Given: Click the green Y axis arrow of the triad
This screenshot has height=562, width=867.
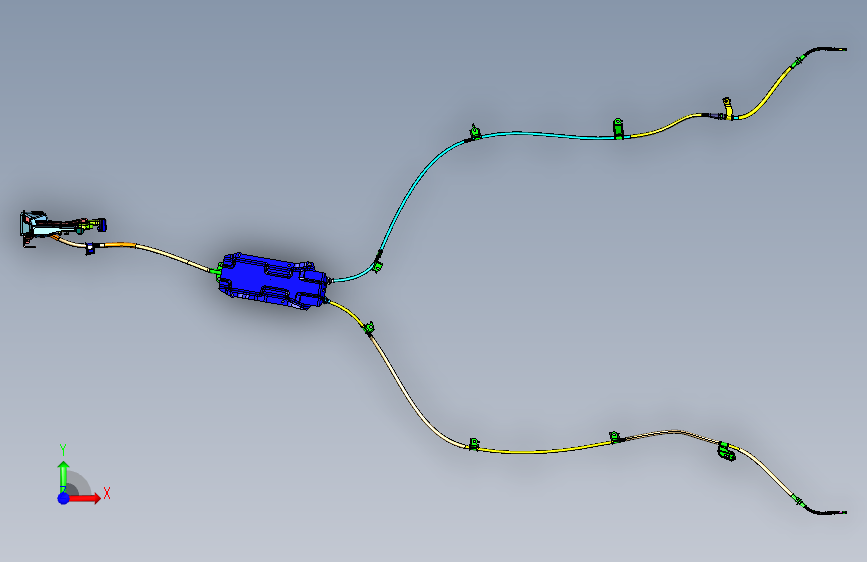Looking at the screenshot, I should [x=64, y=476].
